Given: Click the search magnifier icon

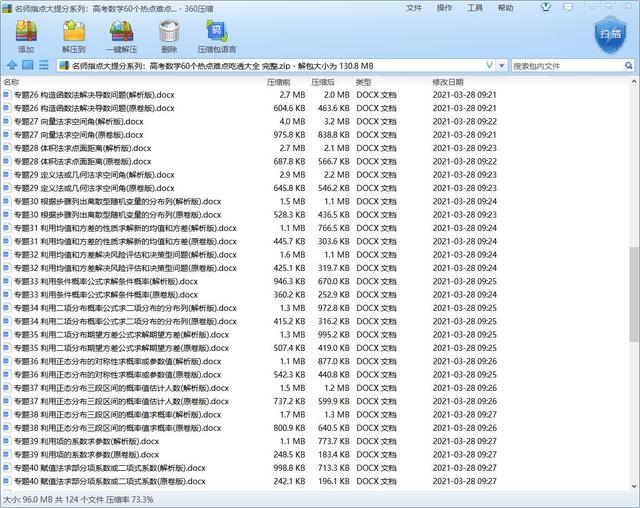Looking at the screenshot, I should point(628,65).
